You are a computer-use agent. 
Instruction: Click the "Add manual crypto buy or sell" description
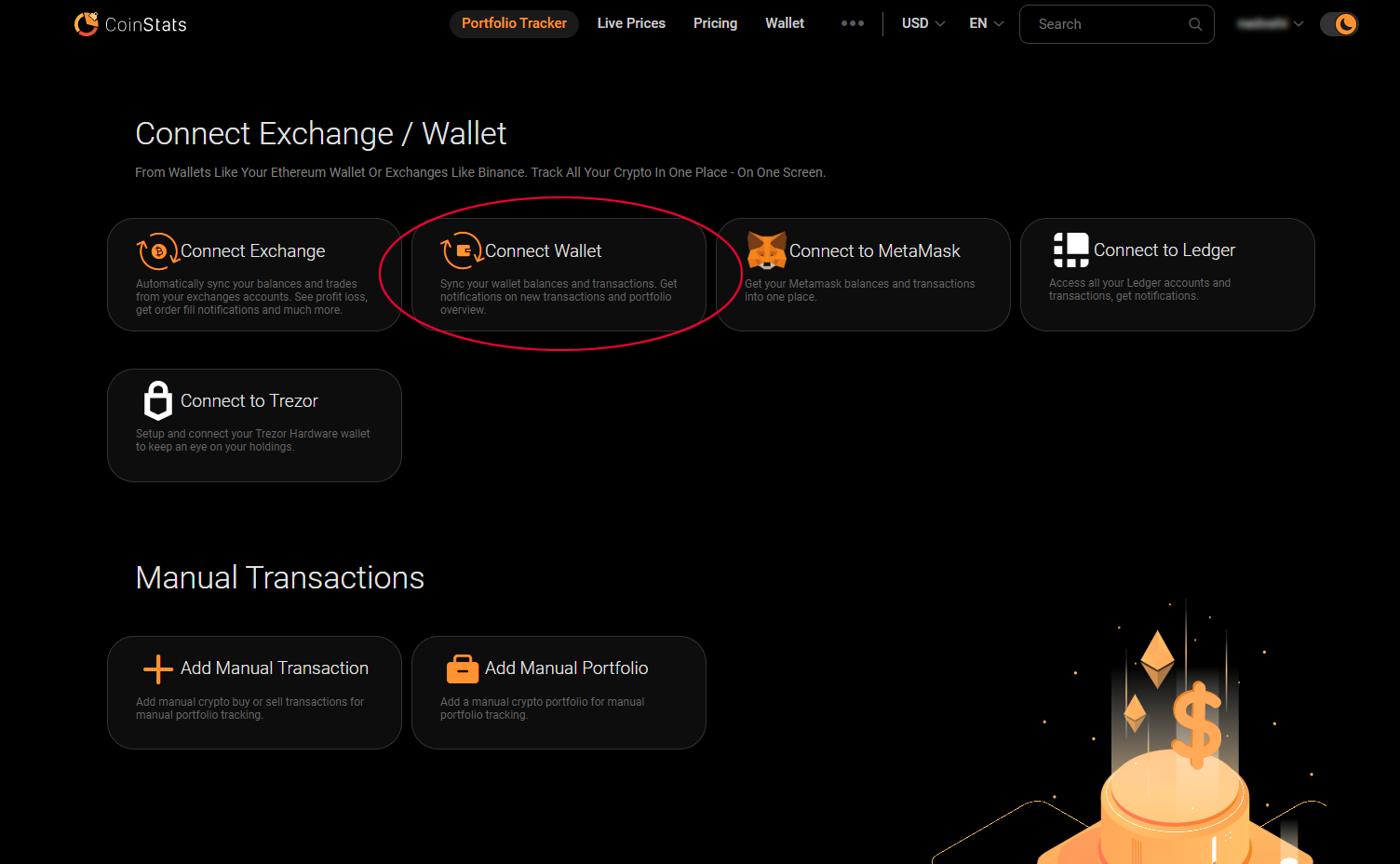click(x=249, y=709)
